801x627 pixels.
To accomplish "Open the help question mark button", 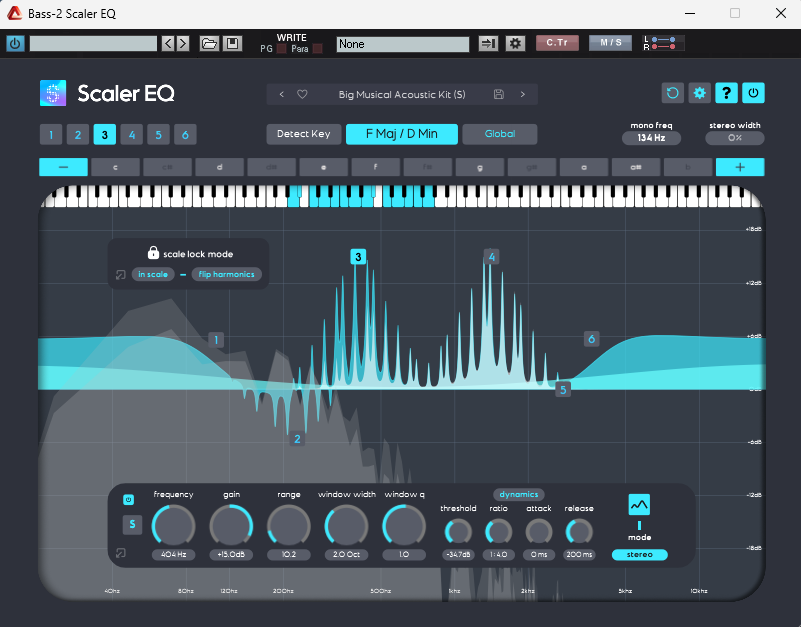I will click(726, 93).
